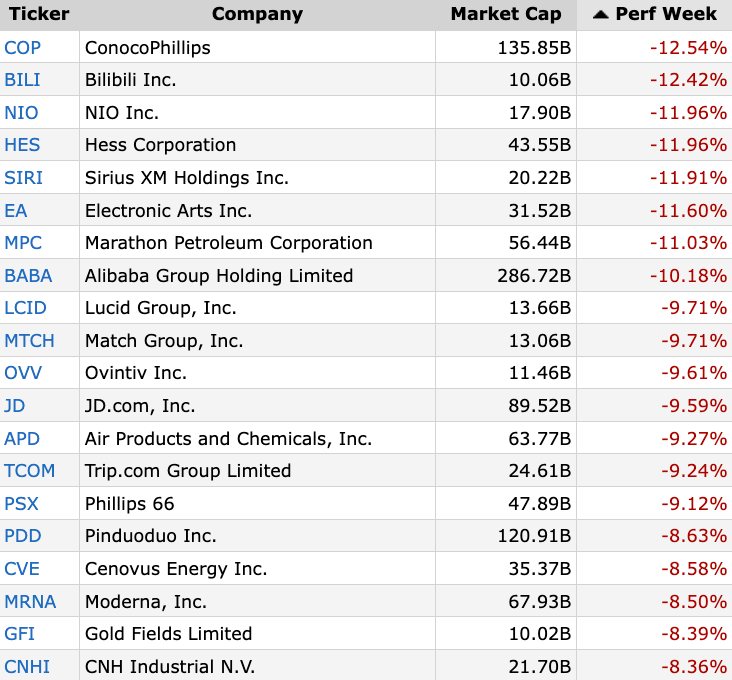
Task: Sort table by Company header
Action: [257, 14]
